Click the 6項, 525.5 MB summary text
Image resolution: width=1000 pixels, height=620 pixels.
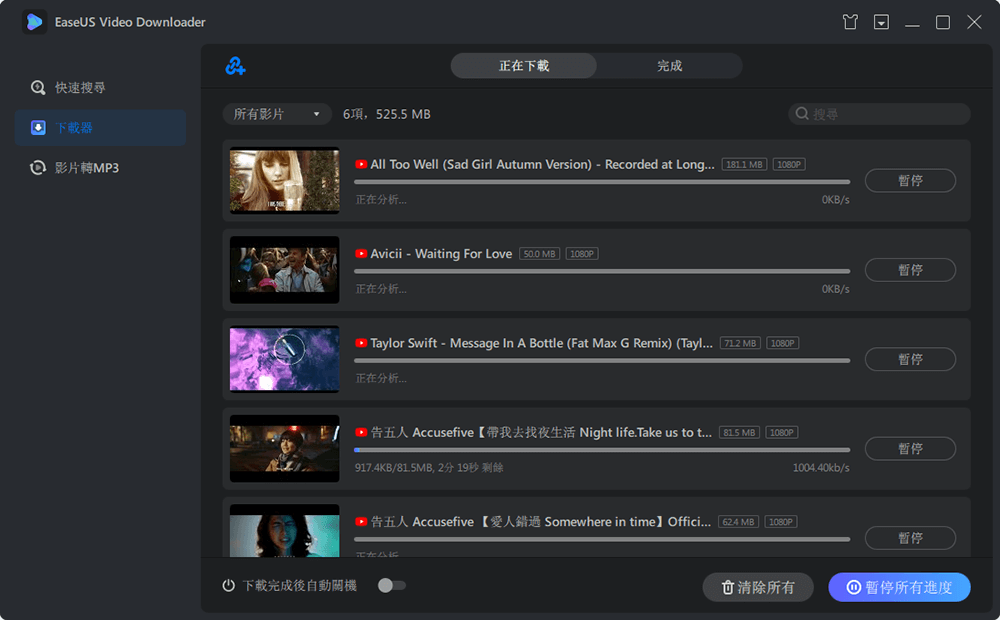386,114
